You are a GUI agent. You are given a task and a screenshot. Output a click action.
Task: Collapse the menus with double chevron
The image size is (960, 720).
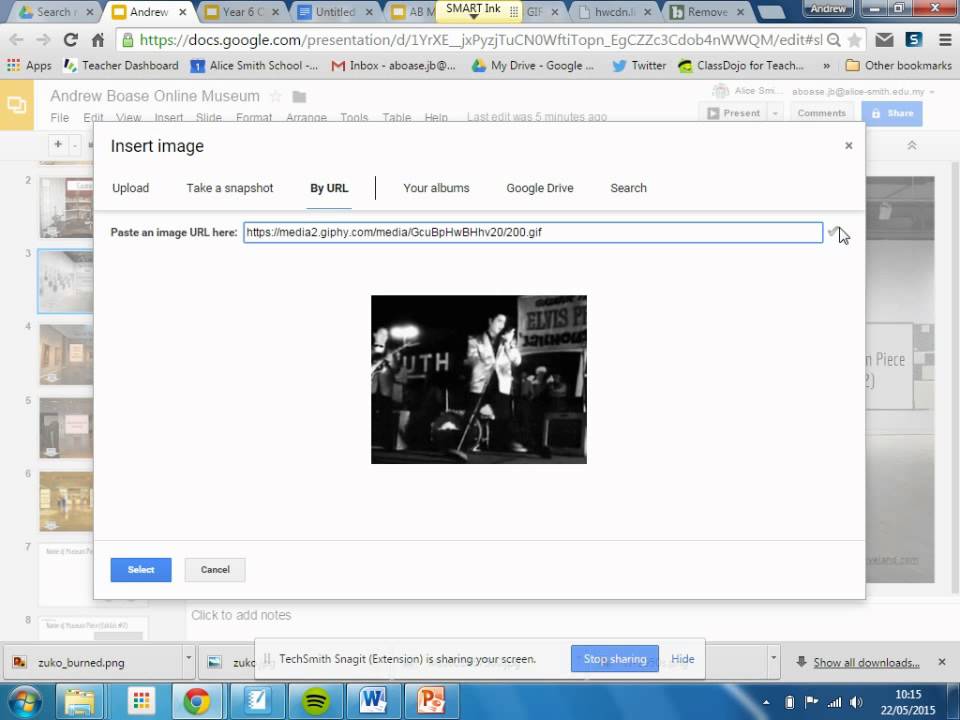(912, 146)
